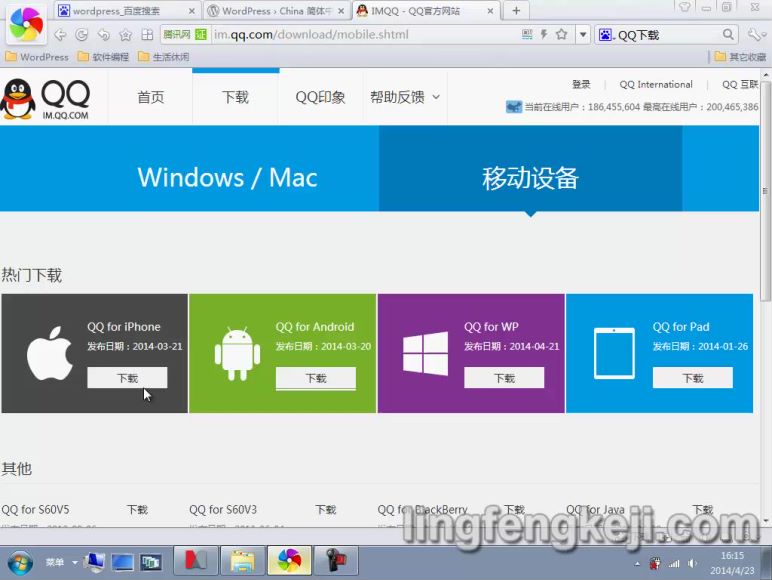Click the magnifier search icon
This screenshot has height=580, width=772.
(728, 34)
